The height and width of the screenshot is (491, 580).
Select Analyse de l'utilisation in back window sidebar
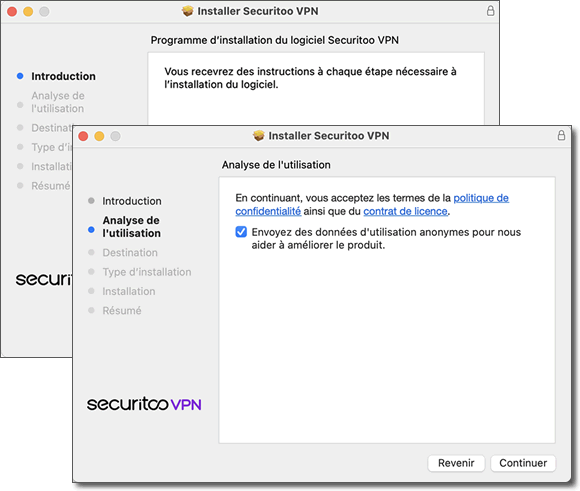58,102
